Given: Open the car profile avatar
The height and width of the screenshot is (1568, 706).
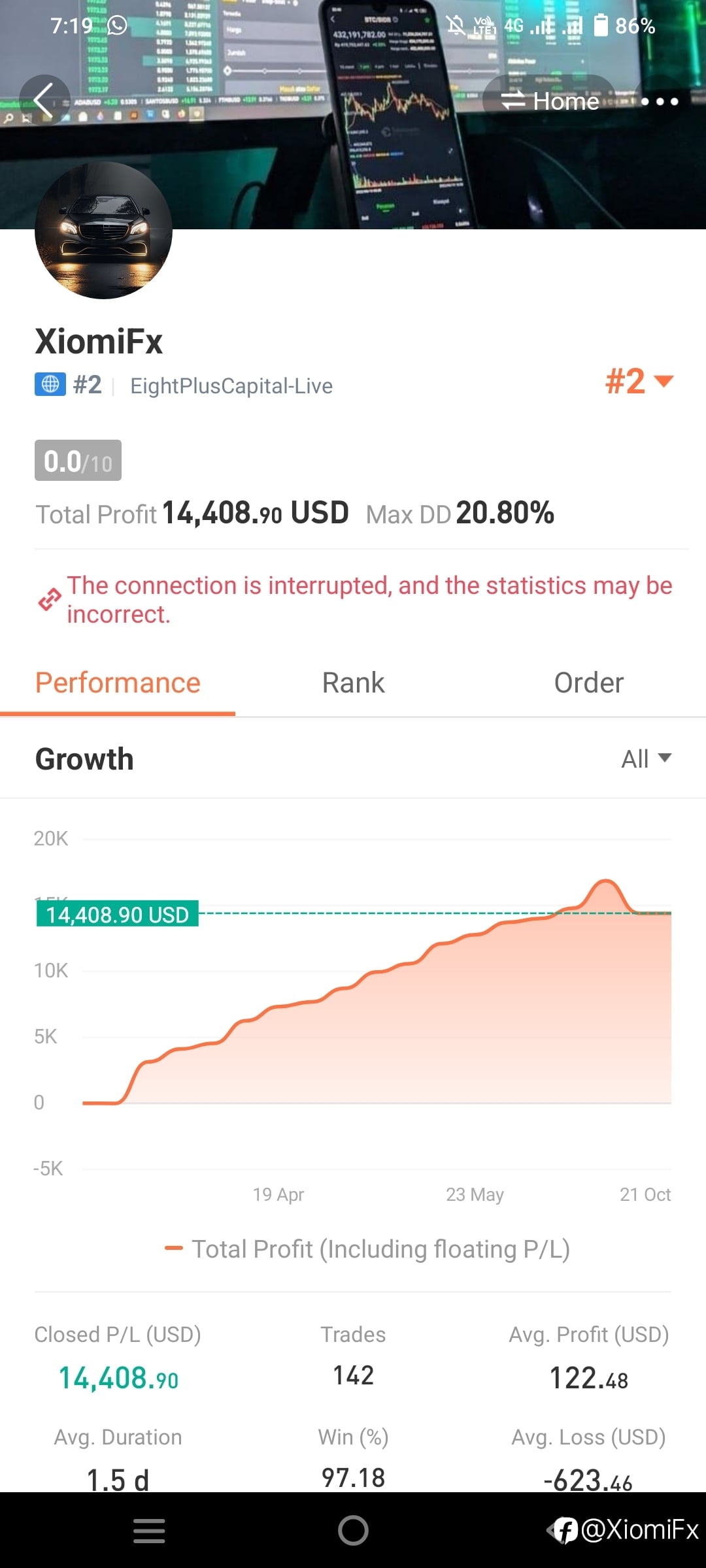Looking at the screenshot, I should [103, 230].
